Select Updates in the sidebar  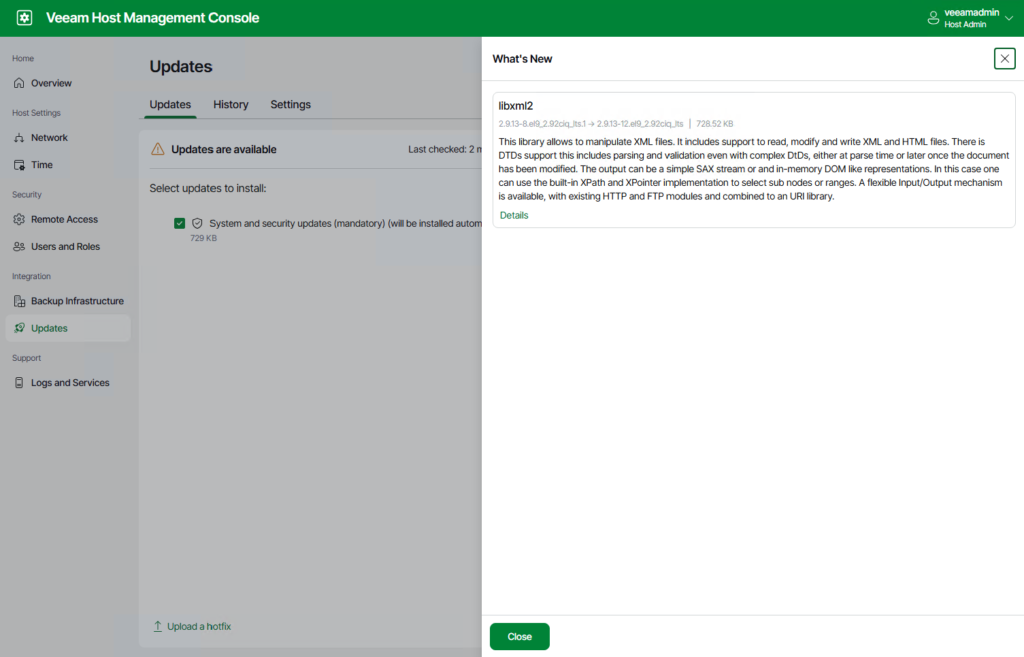(x=68, y=328)
